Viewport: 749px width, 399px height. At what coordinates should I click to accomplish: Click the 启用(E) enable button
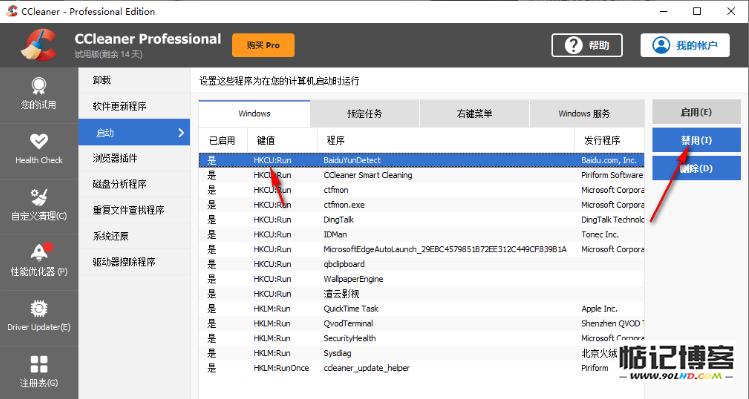(696, 112)
